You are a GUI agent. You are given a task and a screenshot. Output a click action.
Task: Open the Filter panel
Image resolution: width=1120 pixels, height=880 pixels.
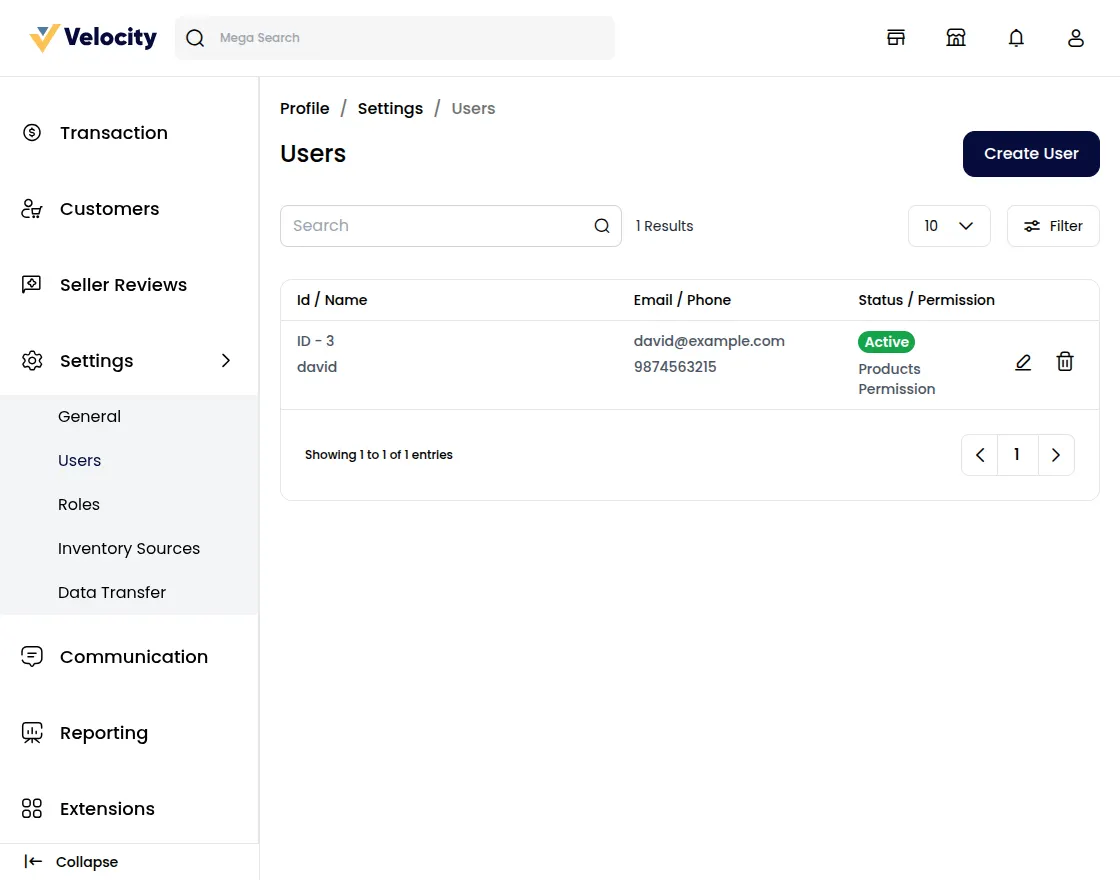pos(1053,226)
